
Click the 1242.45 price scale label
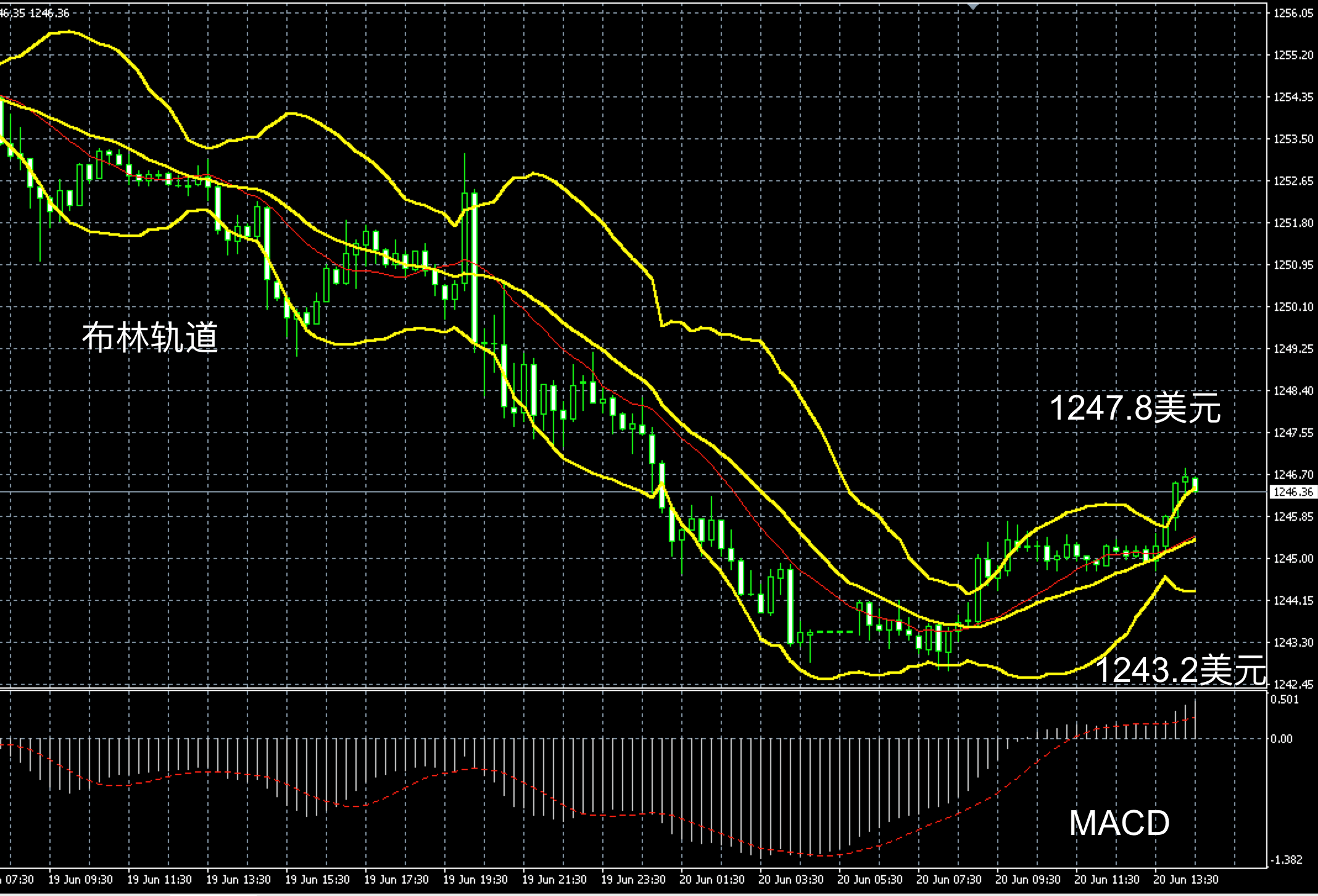[x=1293, y=684]
